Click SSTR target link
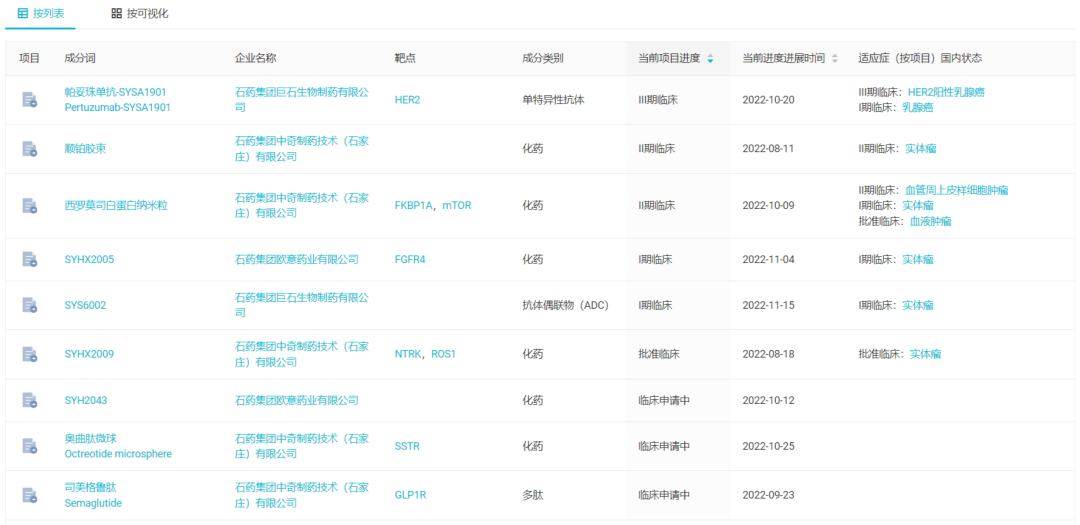1080x525 pixels. pyautogui.click(x=407, y=446)
